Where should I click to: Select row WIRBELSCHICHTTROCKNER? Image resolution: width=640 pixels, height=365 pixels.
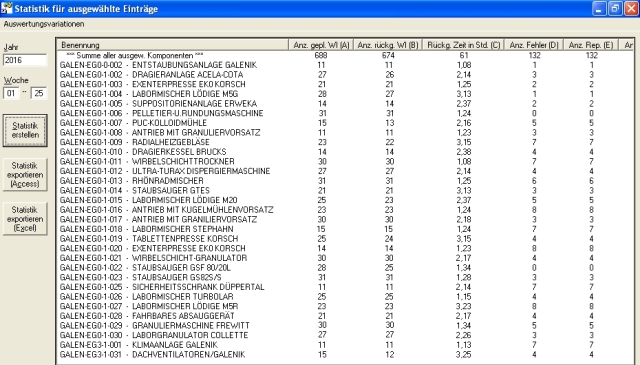344,162
